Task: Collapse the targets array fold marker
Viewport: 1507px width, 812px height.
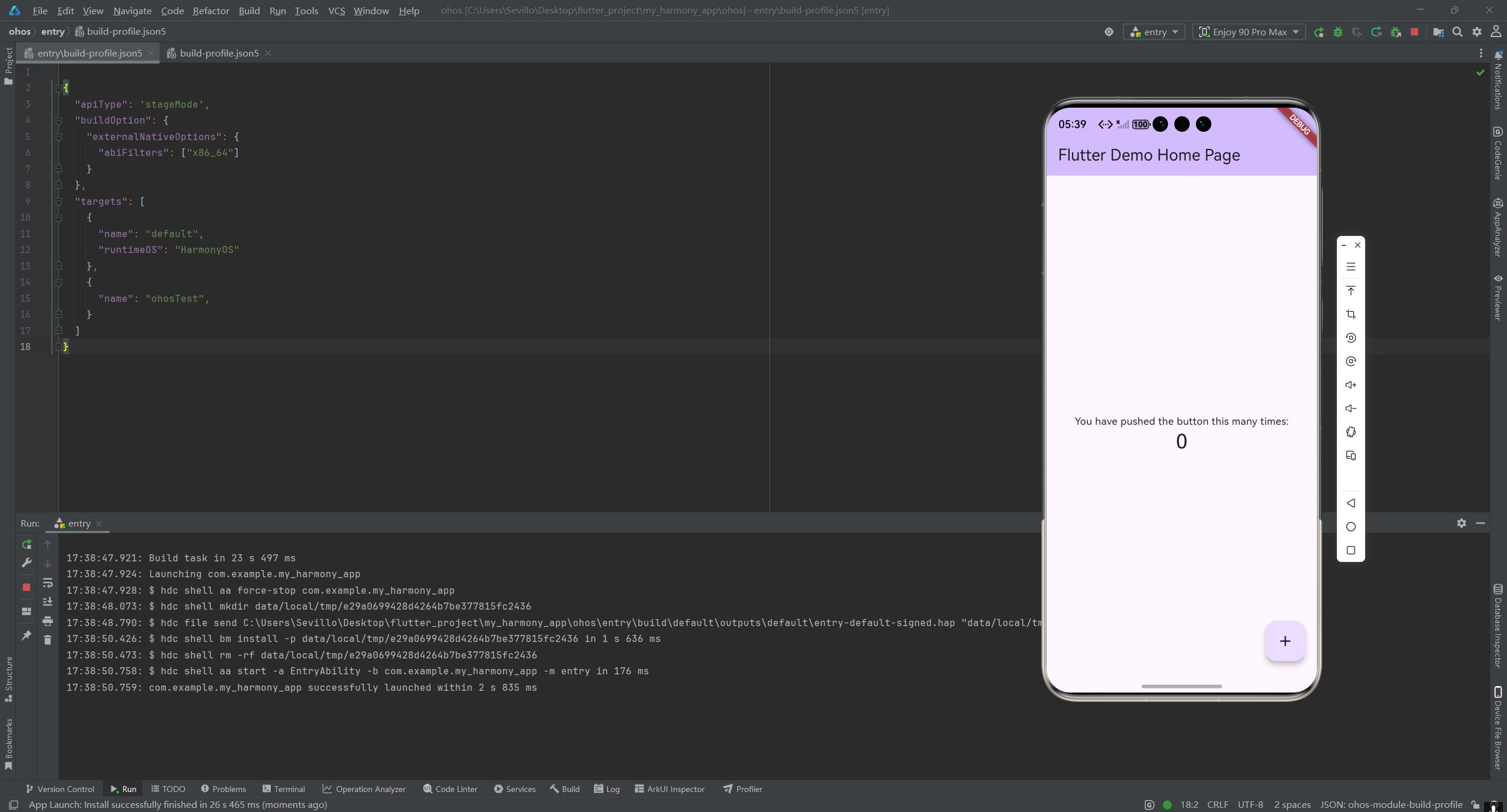Action: (x=59, y=201)
